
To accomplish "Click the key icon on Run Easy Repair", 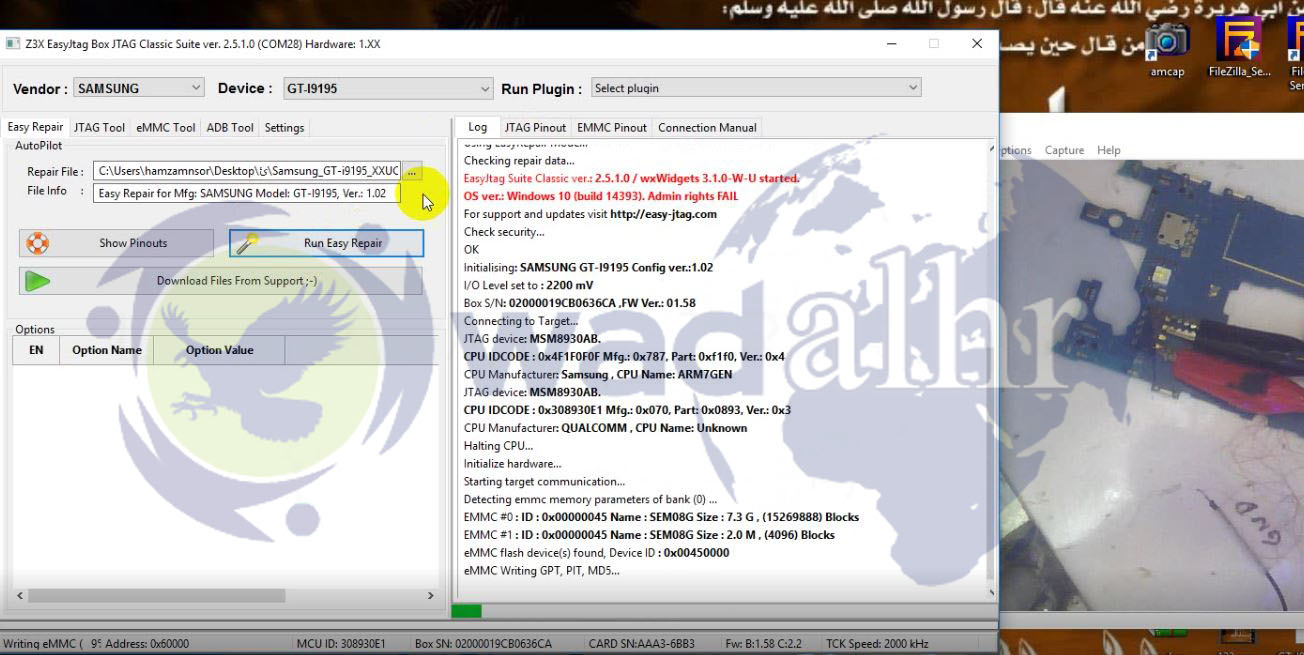I will (247, 243).
